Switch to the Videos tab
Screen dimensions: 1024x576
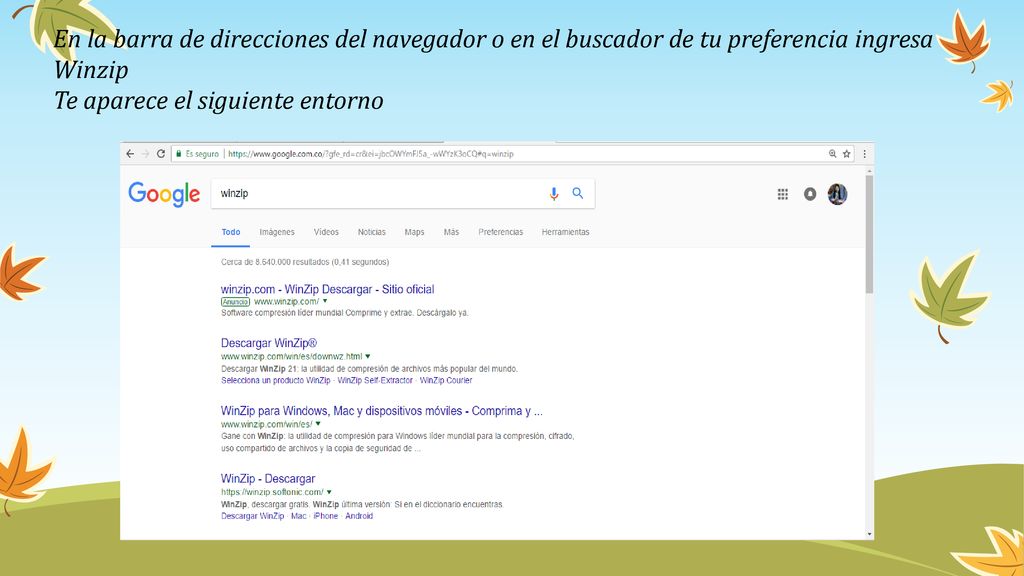coord(326,232)
